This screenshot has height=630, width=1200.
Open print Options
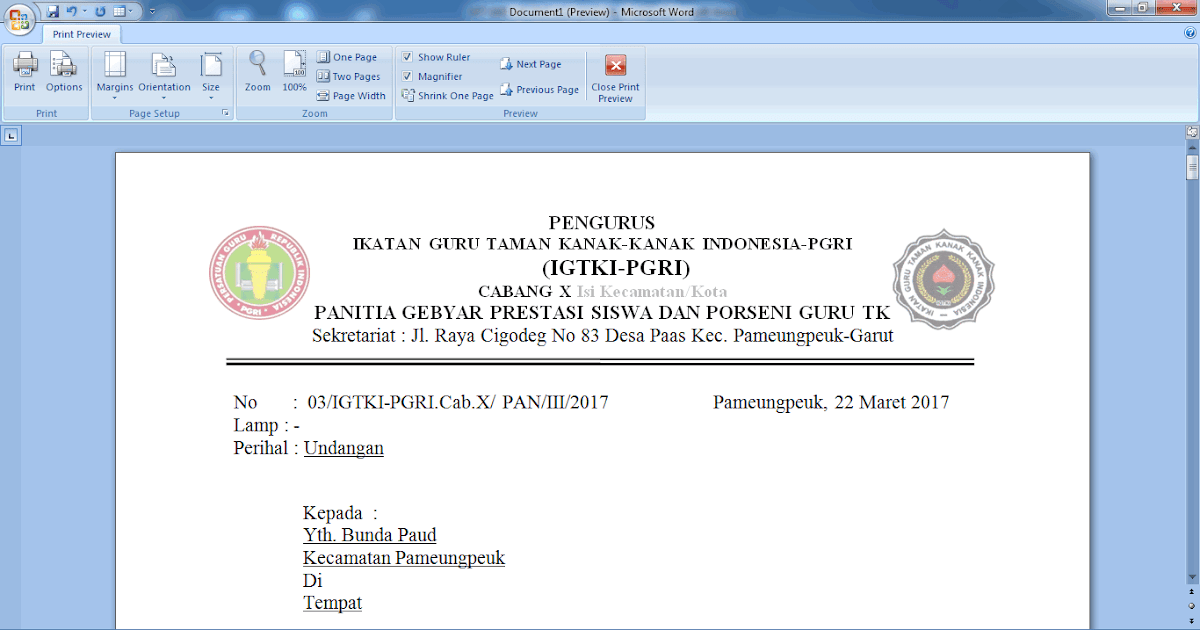click(64, 73)
